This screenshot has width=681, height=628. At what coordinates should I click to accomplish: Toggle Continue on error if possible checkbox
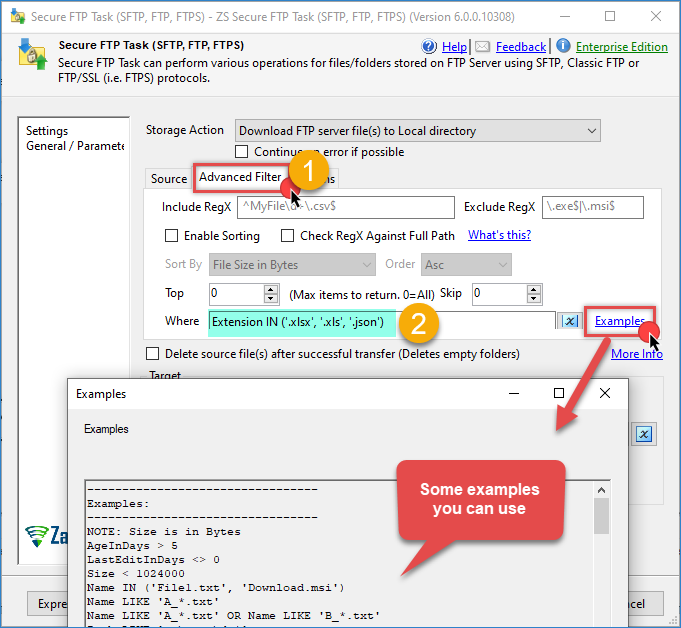tap(241, 152)
